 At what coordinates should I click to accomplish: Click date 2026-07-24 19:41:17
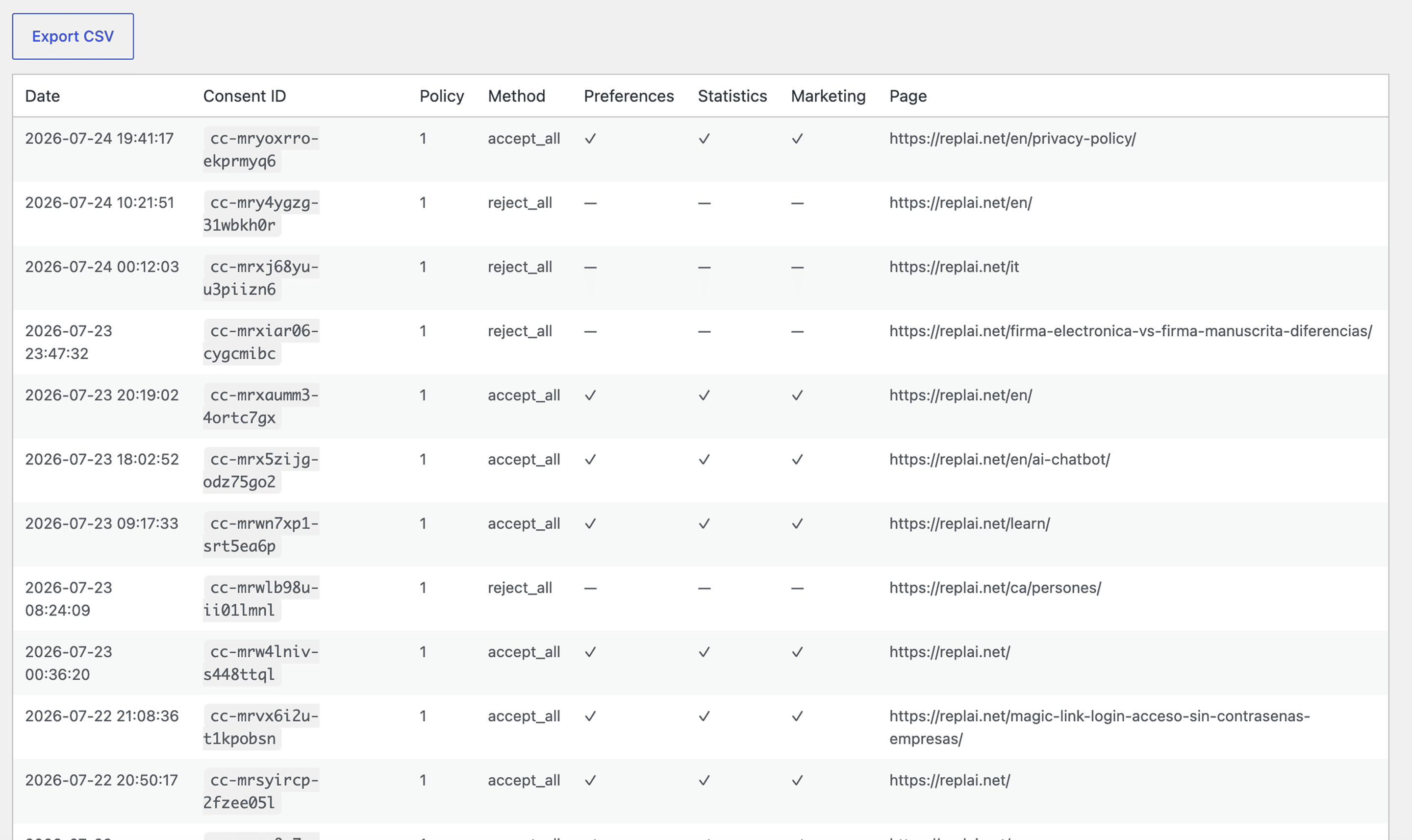pos(100,139)
